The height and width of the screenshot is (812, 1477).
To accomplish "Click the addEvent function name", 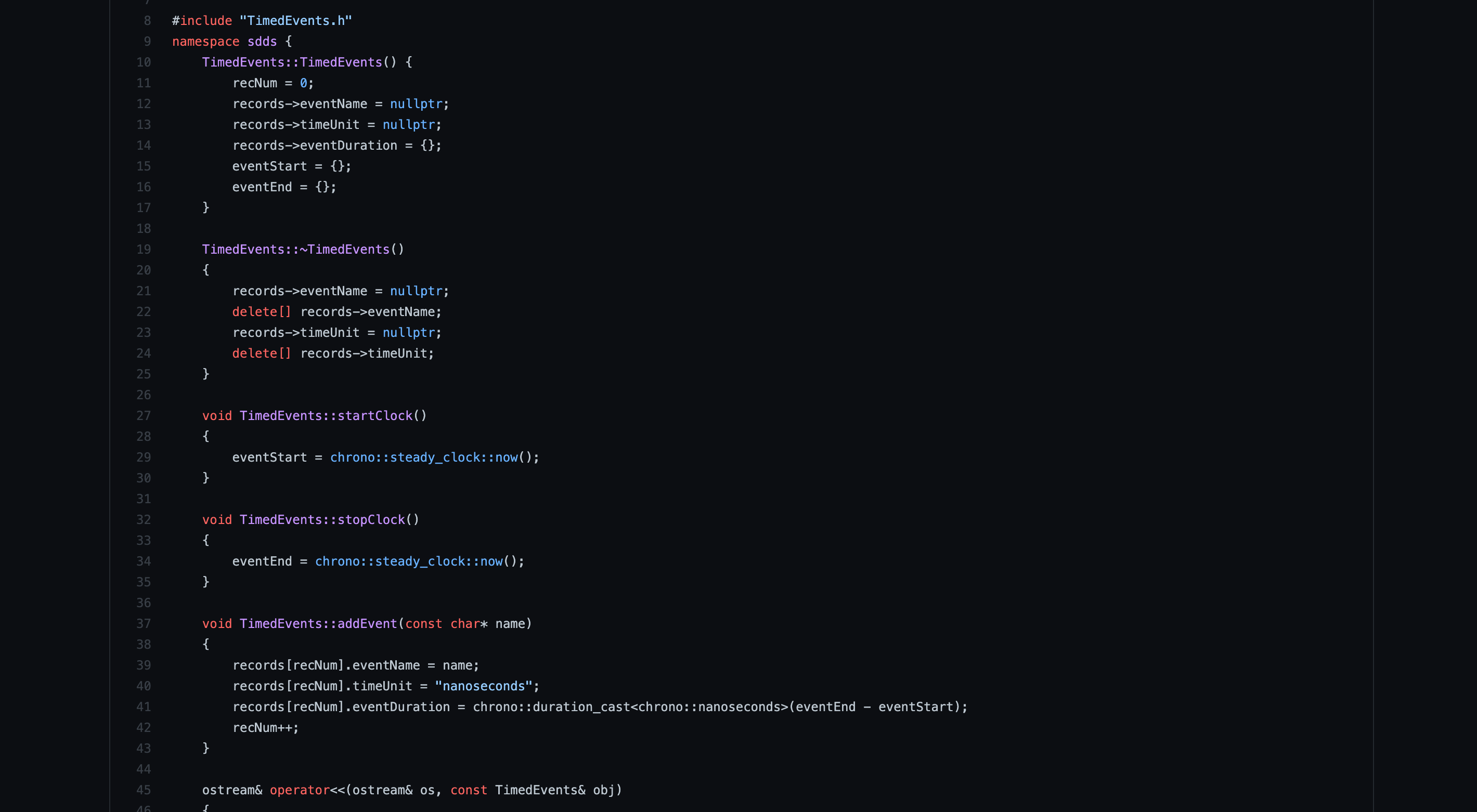I will coord(367,623).
